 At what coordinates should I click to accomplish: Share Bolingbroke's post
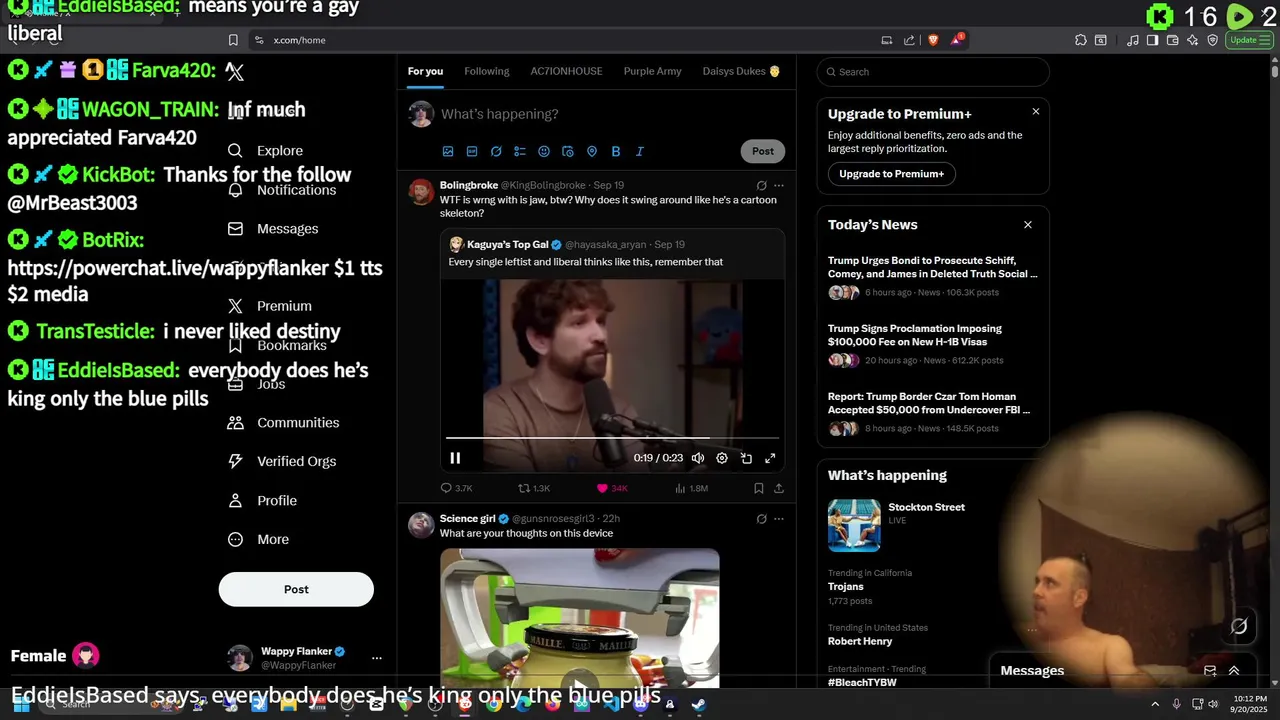click(x=779, y=488)
